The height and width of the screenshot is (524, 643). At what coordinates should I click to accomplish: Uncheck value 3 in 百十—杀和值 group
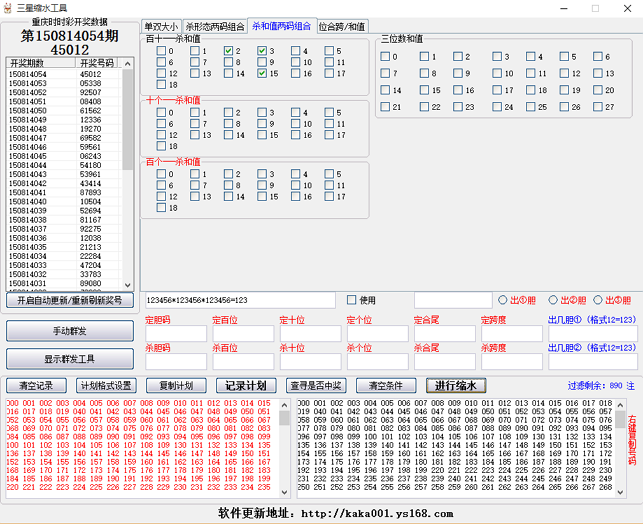[x=262, y=51]
